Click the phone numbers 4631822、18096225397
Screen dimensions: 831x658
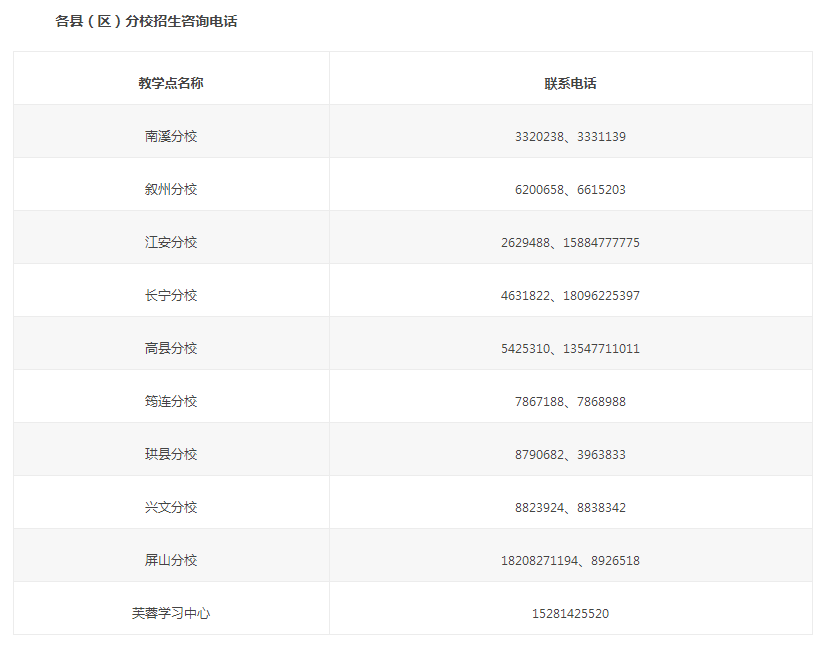[x=570, y=295]
